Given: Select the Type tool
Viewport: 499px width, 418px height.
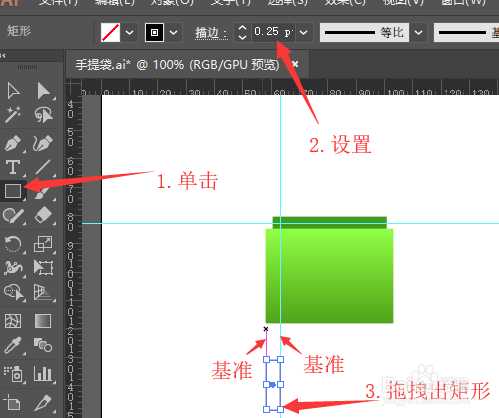Looking at the screenshot, I should (x=13, y=167).
